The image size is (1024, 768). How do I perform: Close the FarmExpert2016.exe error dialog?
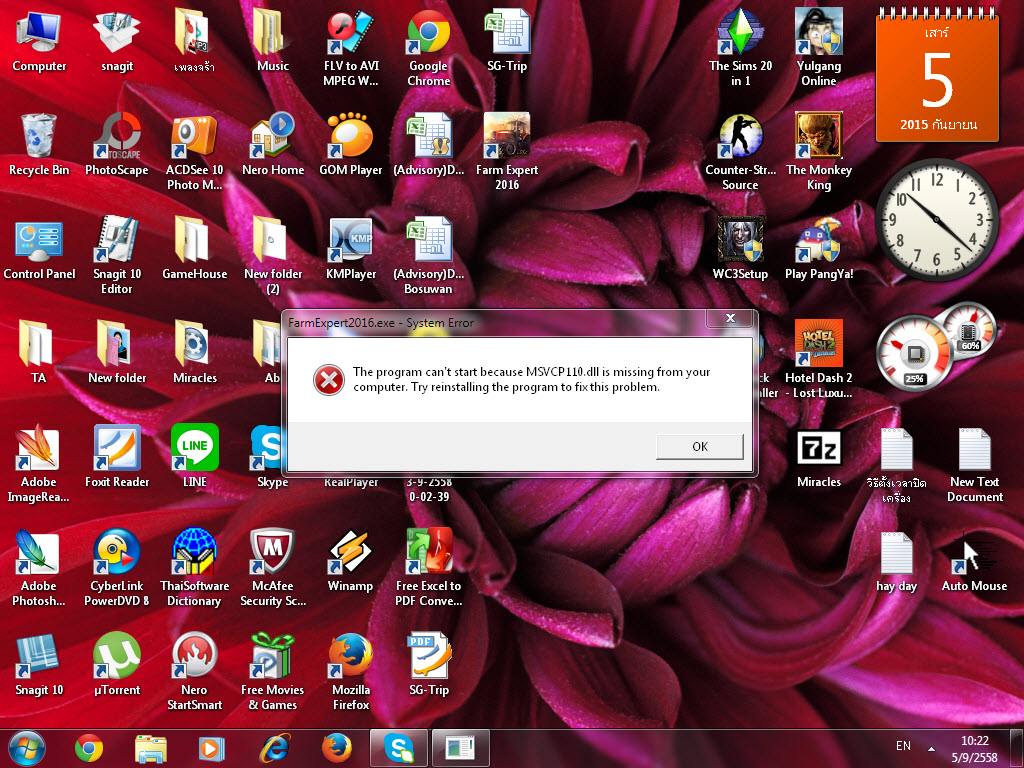click(729, 319)
